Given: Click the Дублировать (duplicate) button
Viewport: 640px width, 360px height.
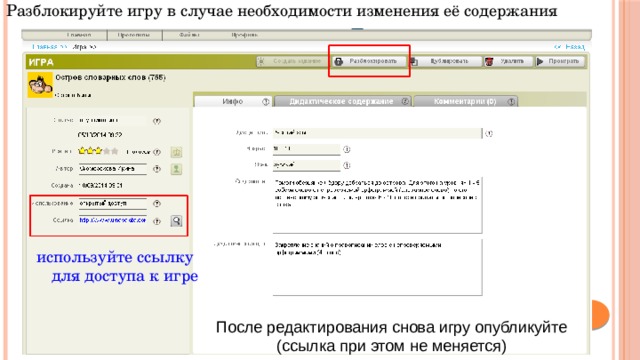Looking at the screenshot, I should [x=445, y=61].
